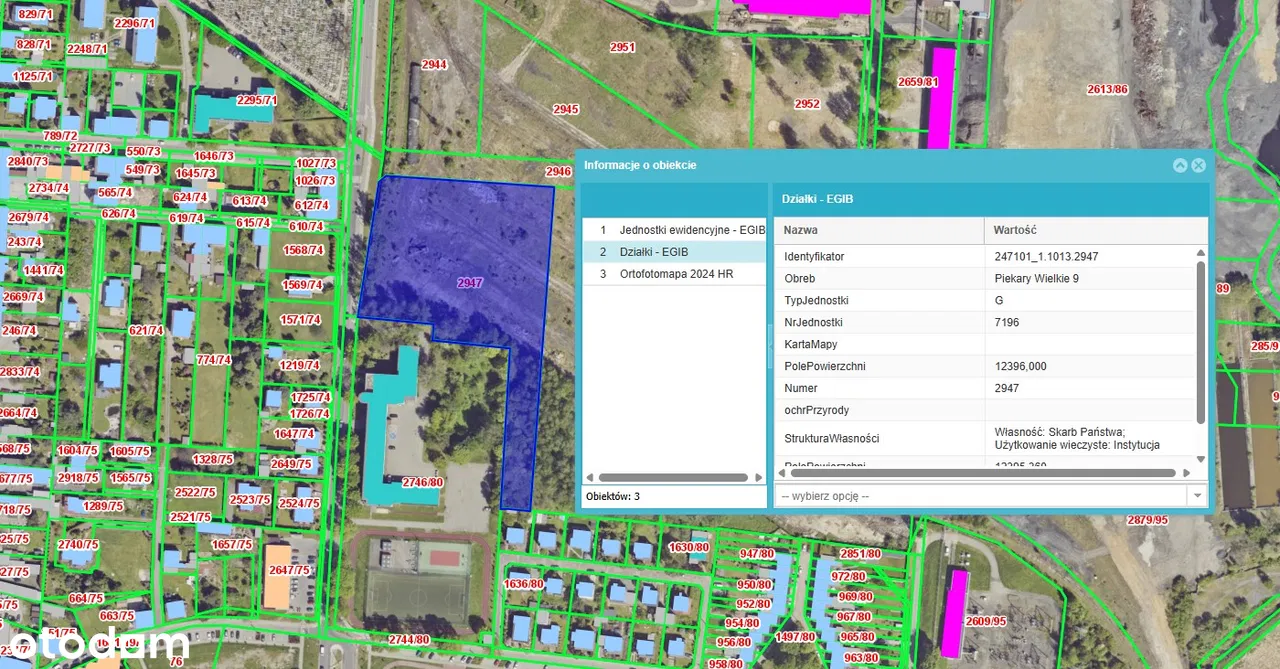Screen dimensions: 1280x669
Task: Click the Identyfikator value 247101_1.1013.2947
Action: 1046,257
